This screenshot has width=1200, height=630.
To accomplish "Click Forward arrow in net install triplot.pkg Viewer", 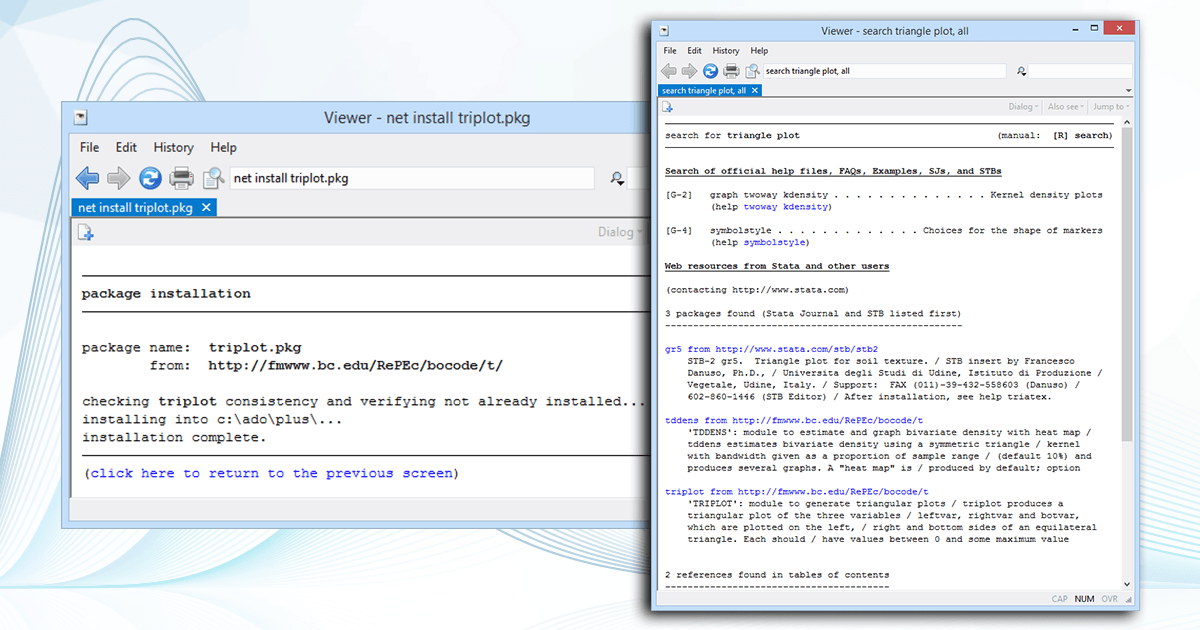I will pos(119,178).
